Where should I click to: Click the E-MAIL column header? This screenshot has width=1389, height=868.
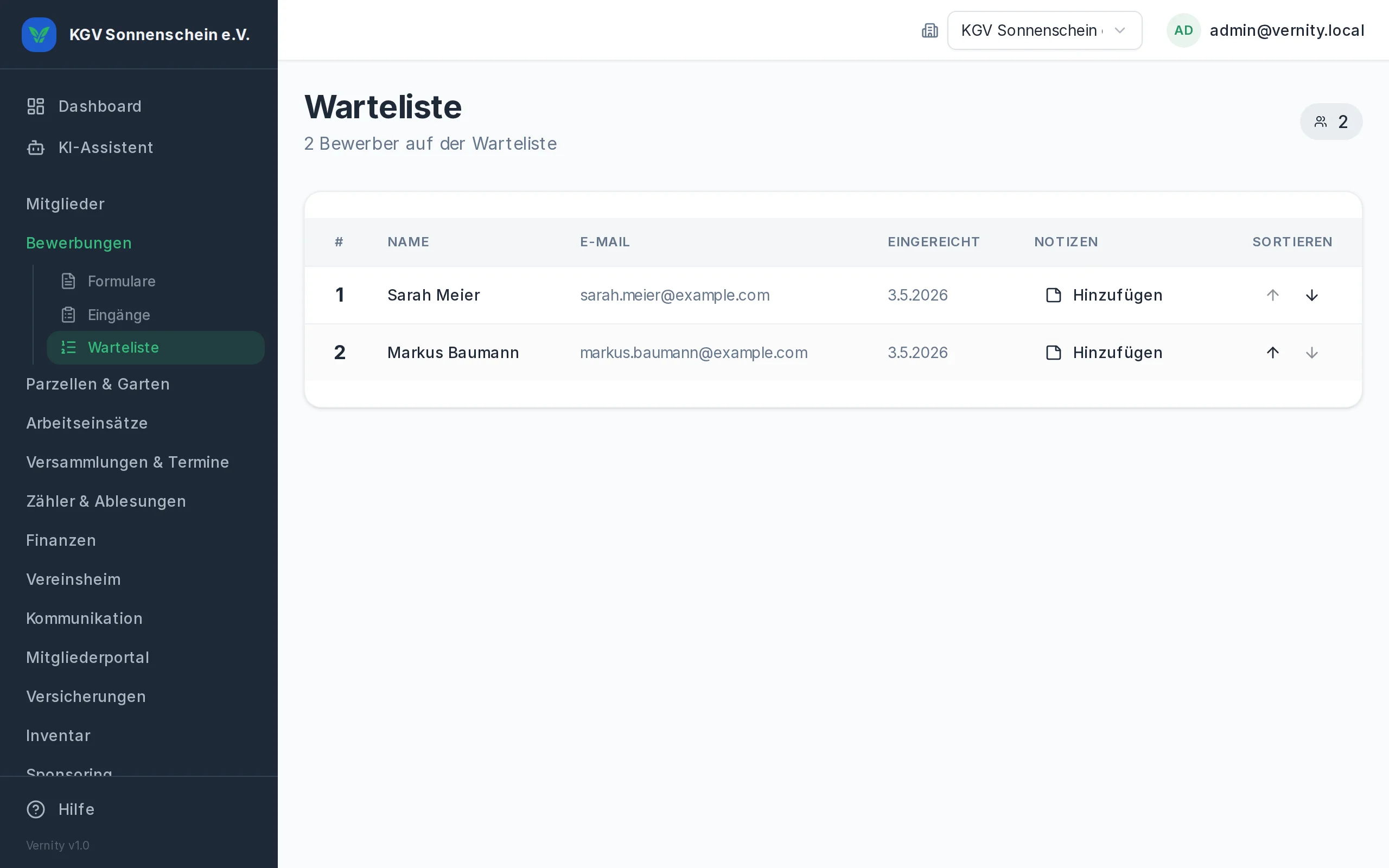coord(605,242)
